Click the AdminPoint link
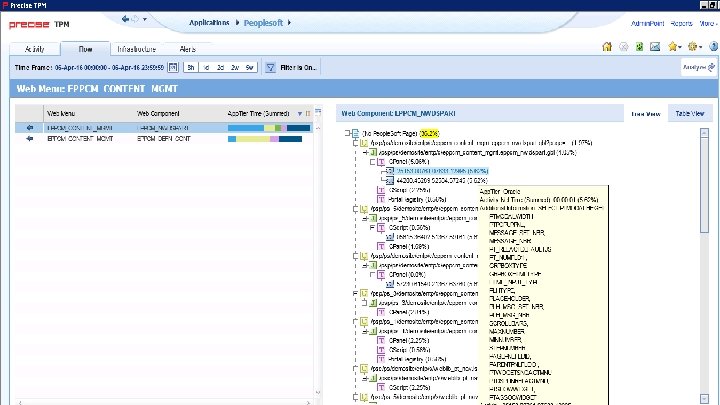 [647, 23]
